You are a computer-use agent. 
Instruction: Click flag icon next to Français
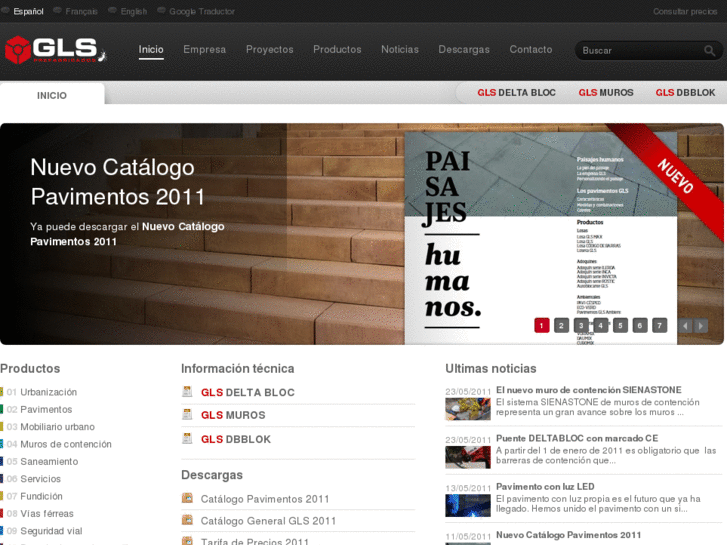(x=57, y=11)
